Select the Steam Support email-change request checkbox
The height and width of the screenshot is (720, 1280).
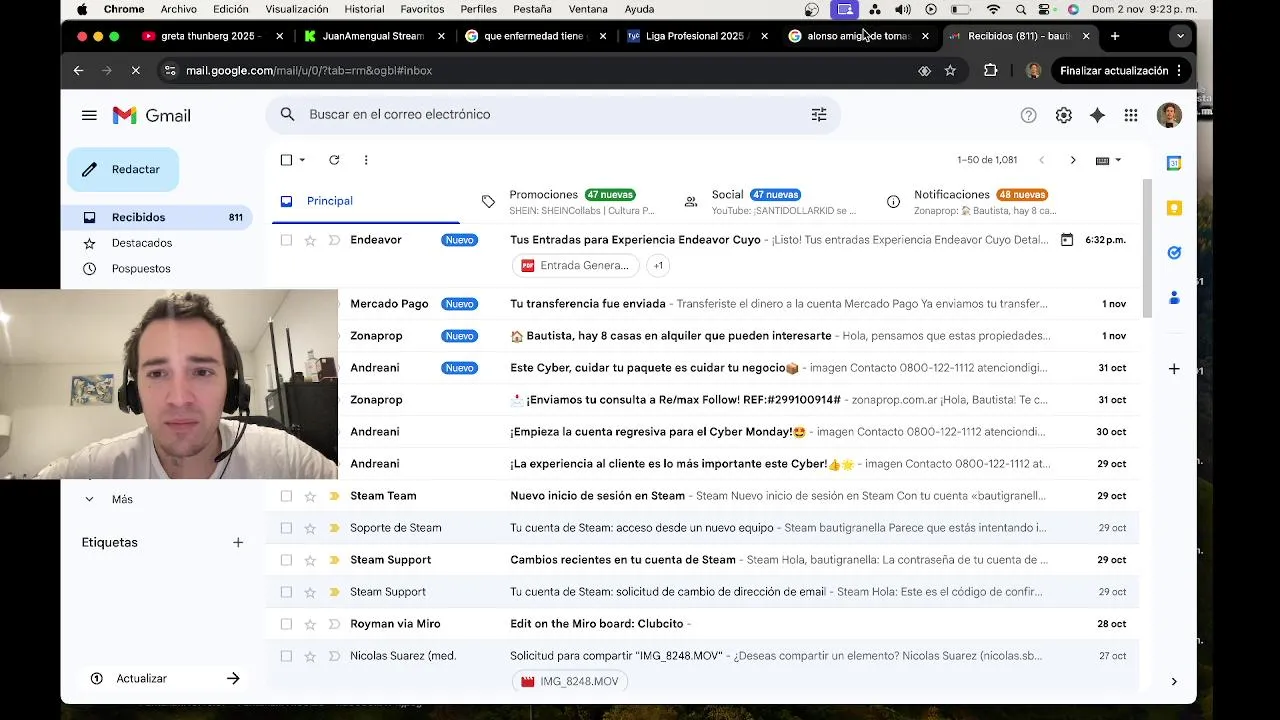click(x=286, y=592)
